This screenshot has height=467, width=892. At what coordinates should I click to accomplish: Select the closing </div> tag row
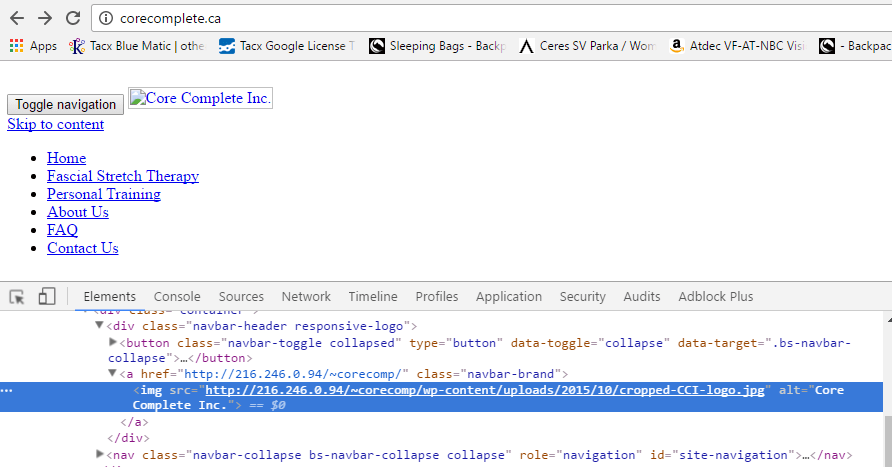click(x=129, y=438)
